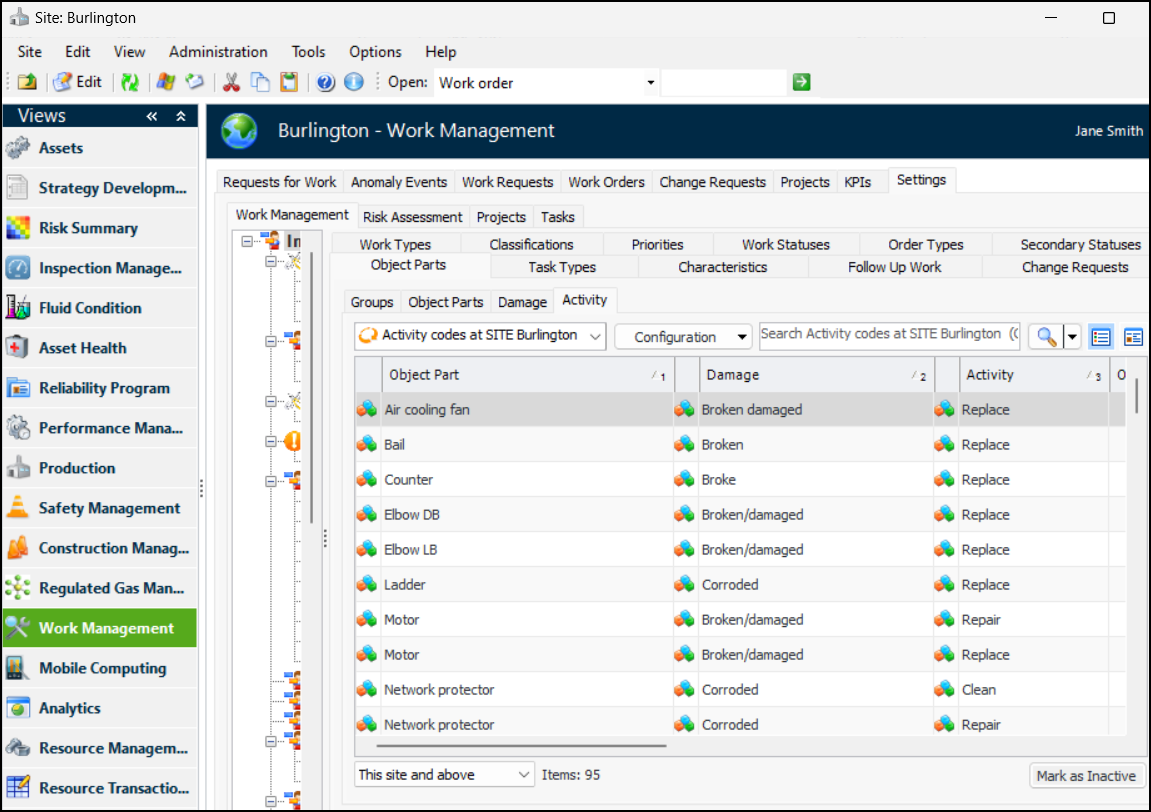Click the blue info icon in toolbar
The image size is (1151, 812).
(353, 82)
